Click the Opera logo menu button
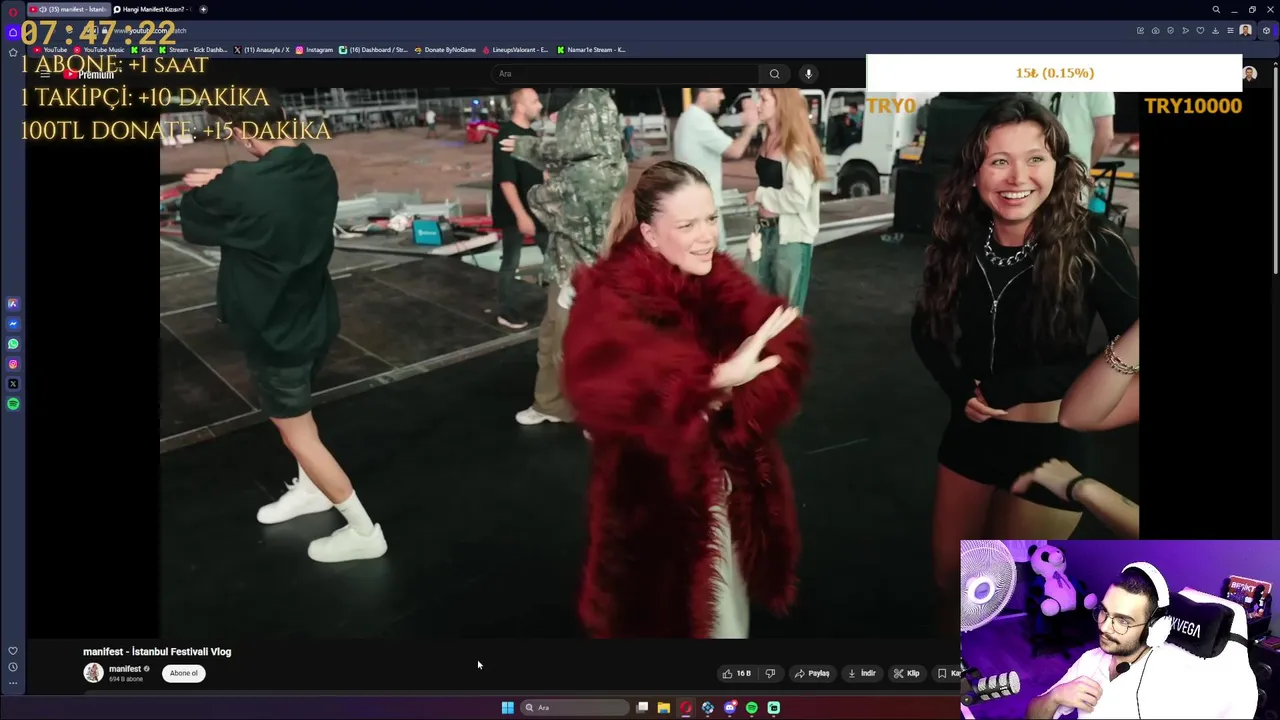The height and width of the screenshot is (720, 1280). tap(13, 10)
